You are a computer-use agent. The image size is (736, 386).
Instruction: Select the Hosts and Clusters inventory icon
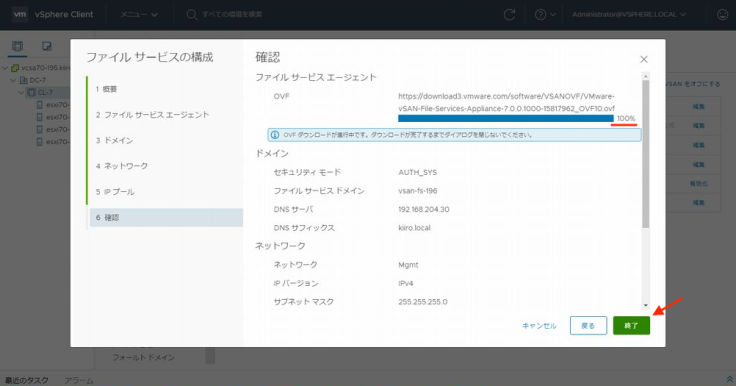coord(17,46)
